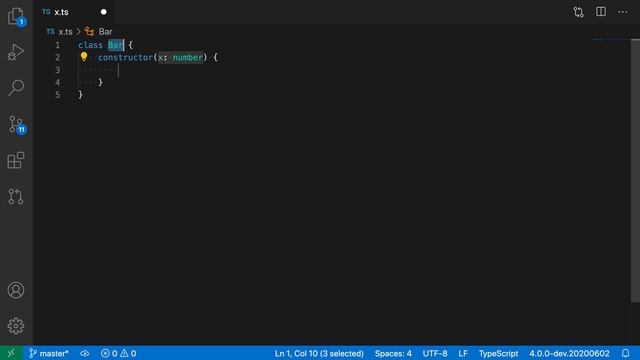Open the Explorer view
Viewport: 640px width, 360px height.
coord(16,17)
